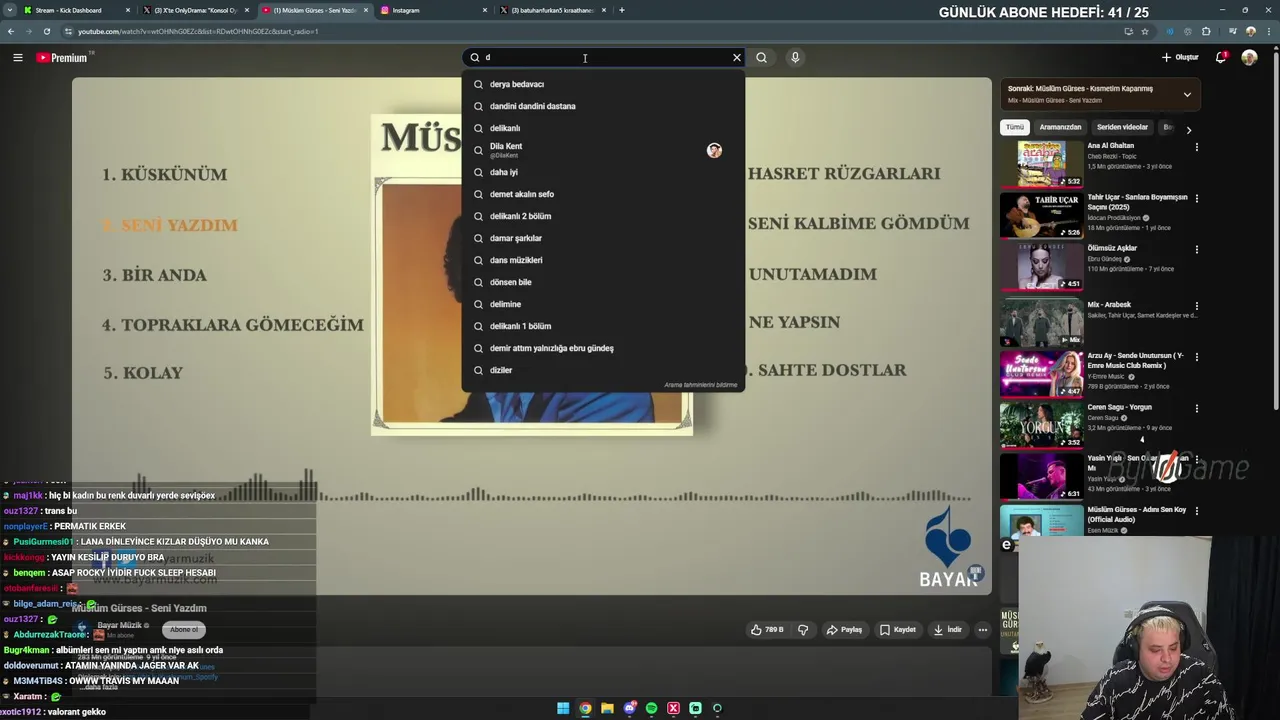Viewport: 1280px width, 720px height.
Task: Choose 'damar şarkılar' suggestion
Action: tap(604, 238)
